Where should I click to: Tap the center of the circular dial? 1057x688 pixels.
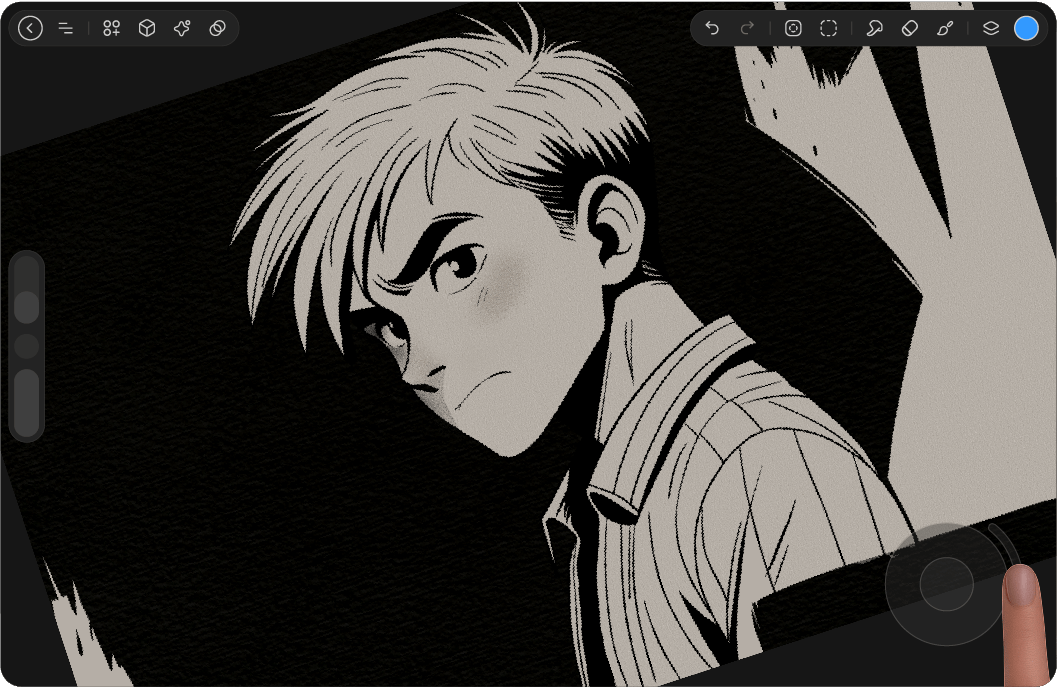946,584
